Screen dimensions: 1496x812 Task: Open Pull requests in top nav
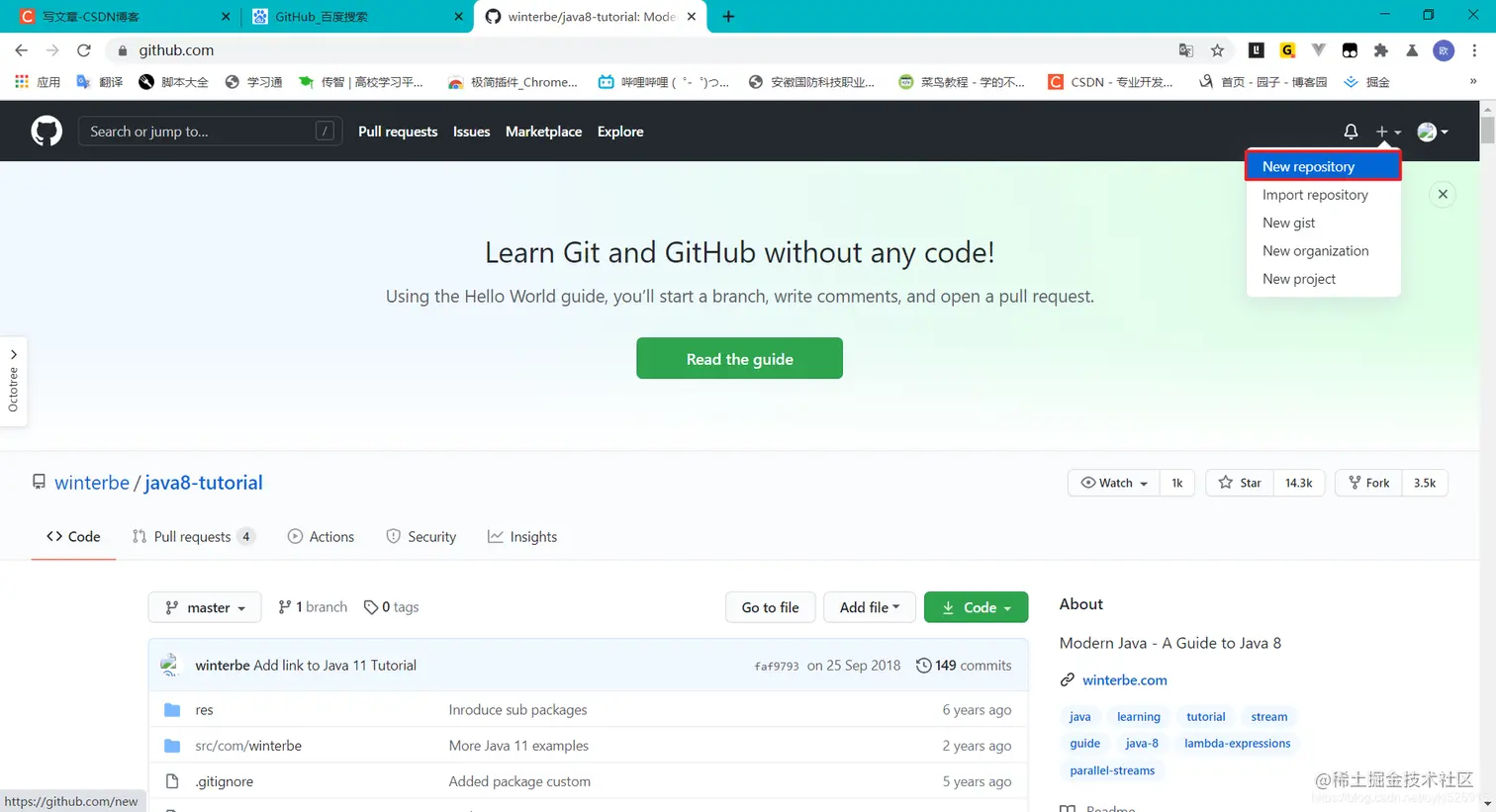click(x=398, y=132)
